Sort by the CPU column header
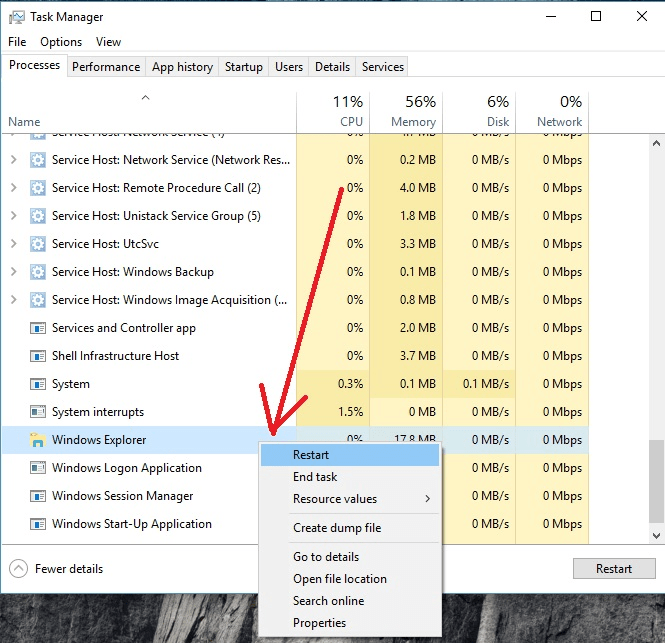Viewport: 665px width, 643px height. 333,112
